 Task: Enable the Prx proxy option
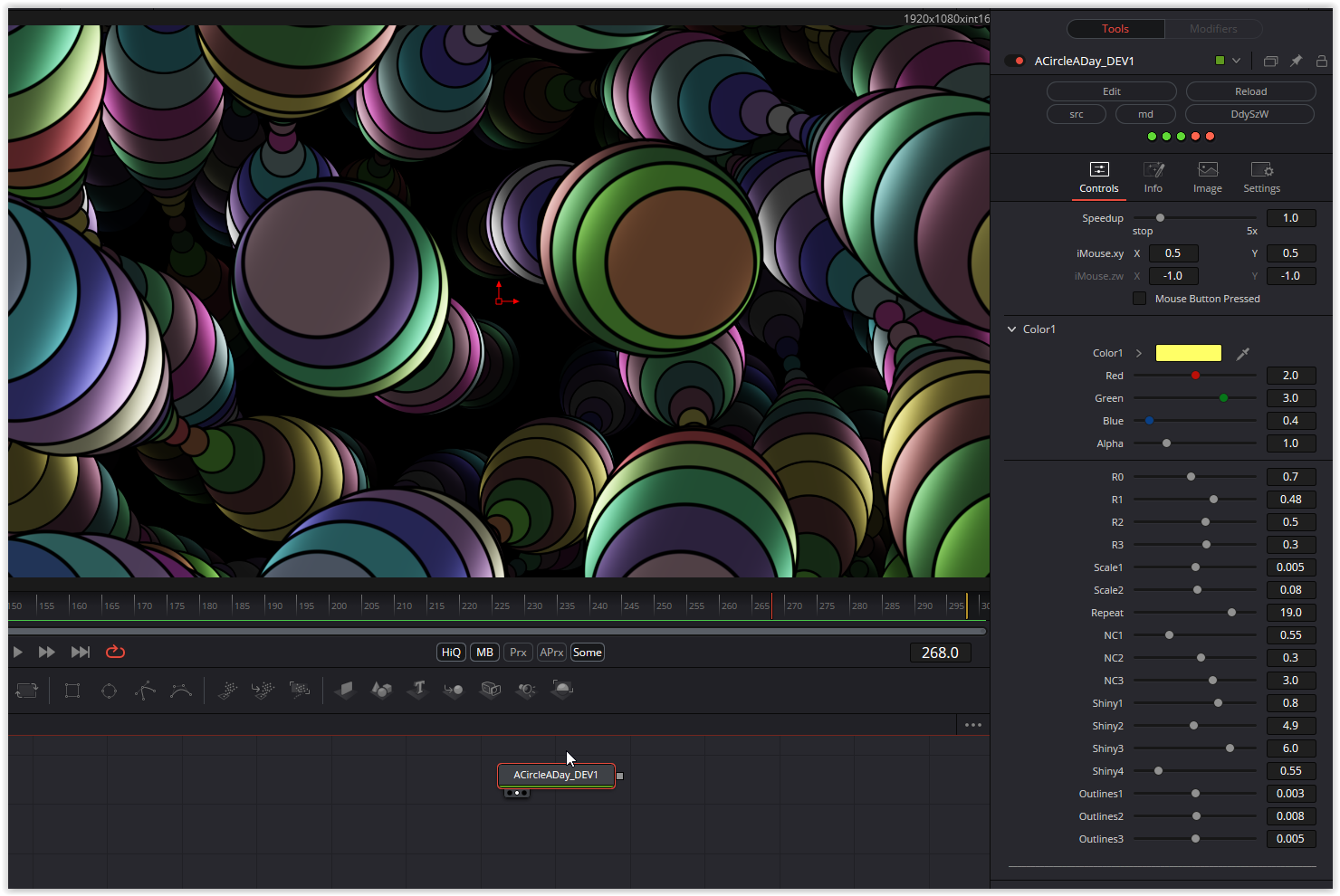coord(518,653)
